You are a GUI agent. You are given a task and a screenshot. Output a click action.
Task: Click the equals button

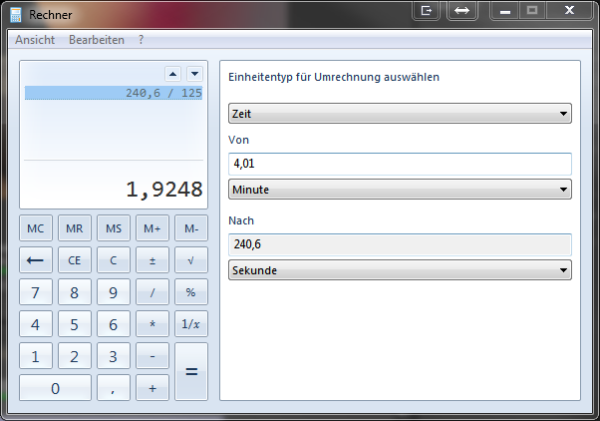coord(191,371)
